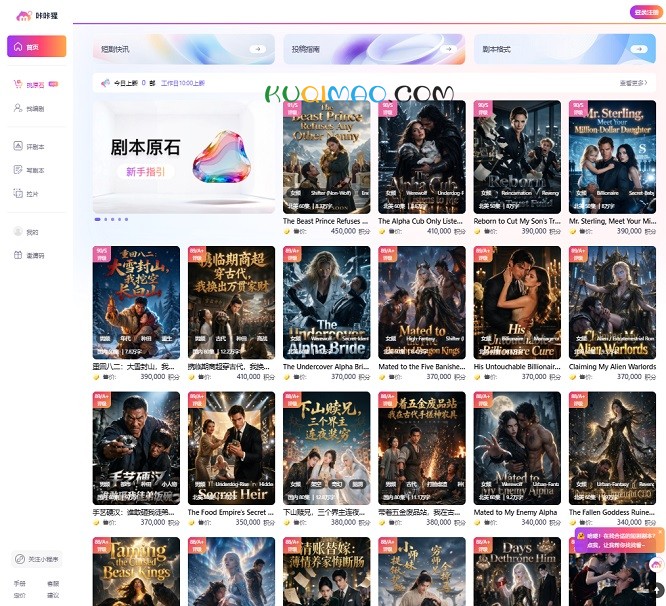Open the 剧本格式 banner card

(x=565, y=49)
